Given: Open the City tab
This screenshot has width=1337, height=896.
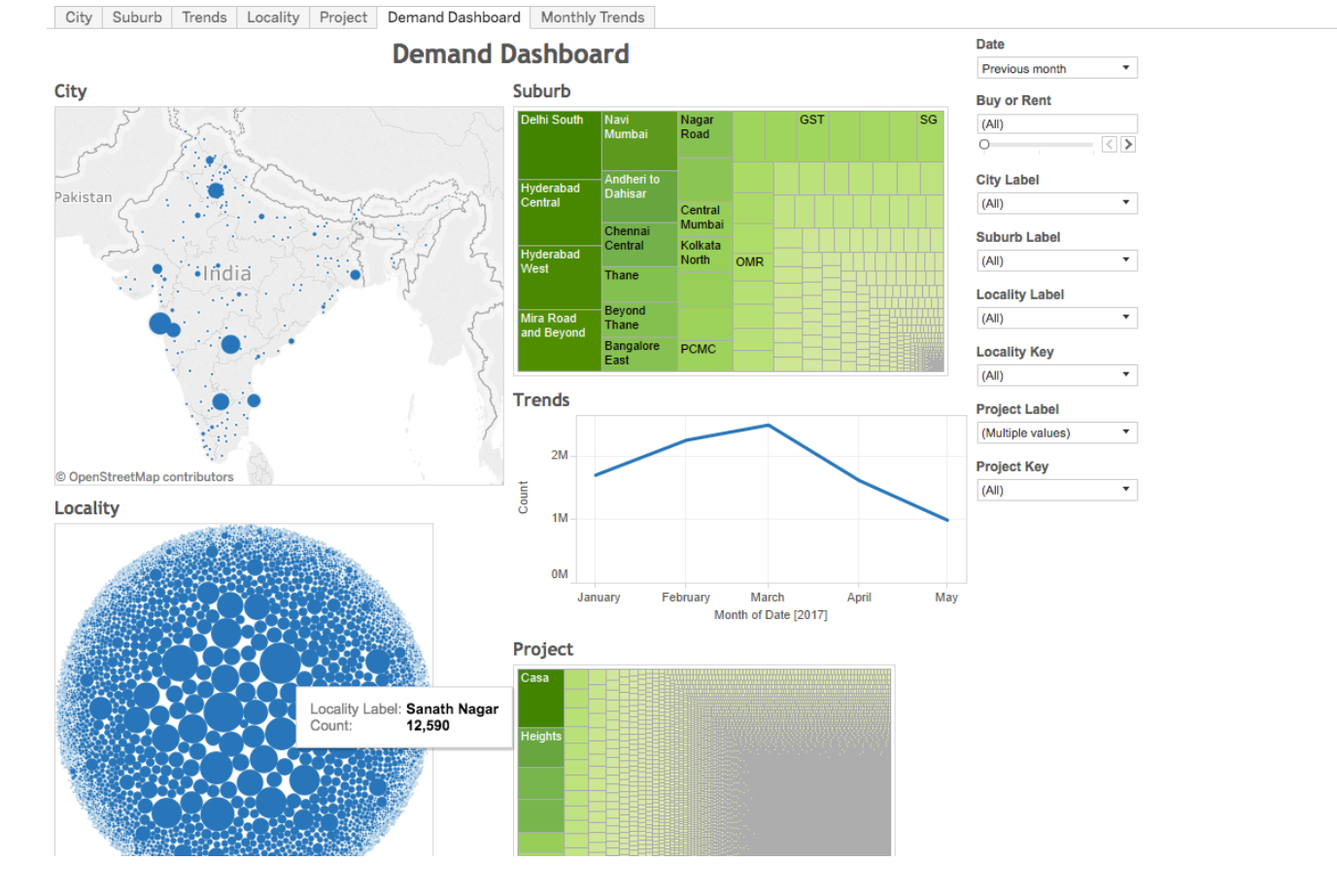Looking at the screenshot, I should click(x=79, y=17).
